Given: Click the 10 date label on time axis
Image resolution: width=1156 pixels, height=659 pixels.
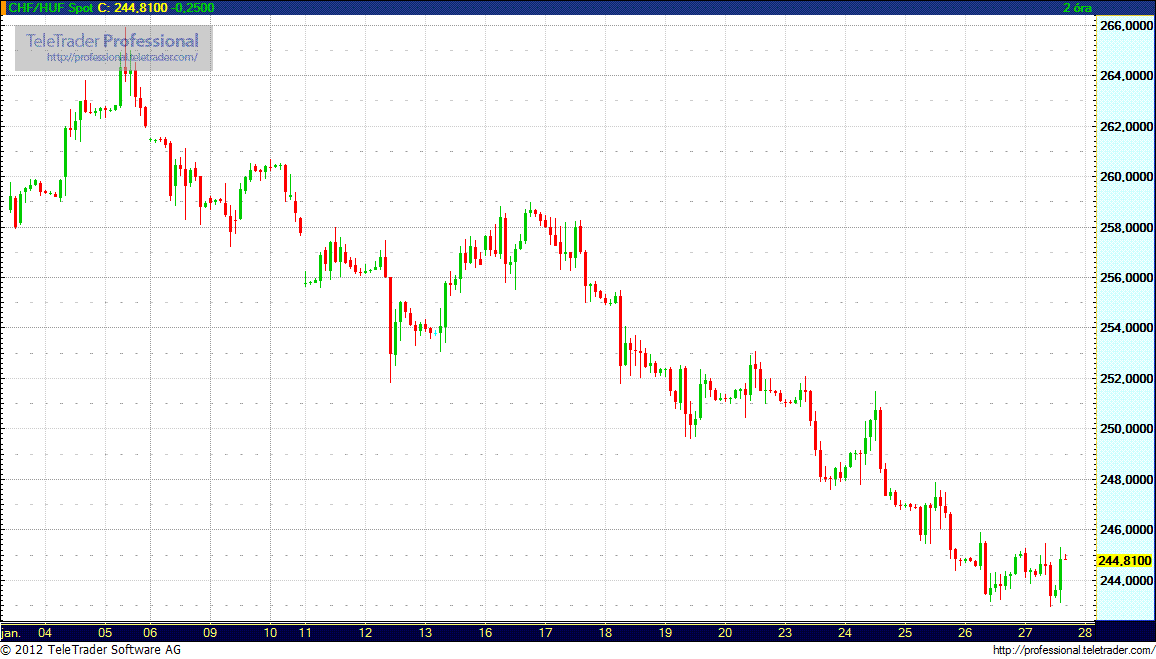Looking at the screenshot, I should point(269,632).
